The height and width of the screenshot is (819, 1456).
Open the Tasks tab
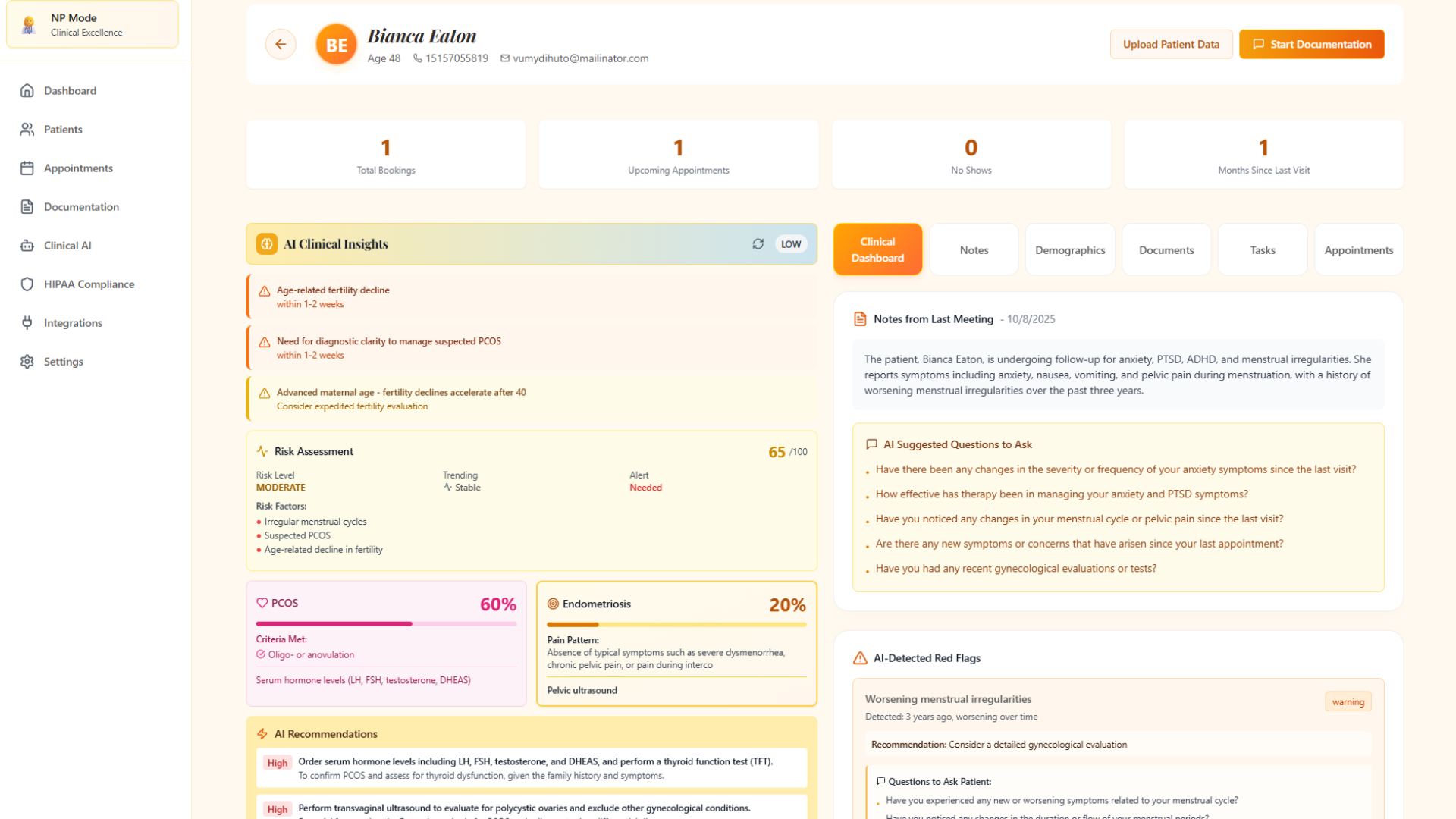pyautogui.click(x=1262, y=249)
